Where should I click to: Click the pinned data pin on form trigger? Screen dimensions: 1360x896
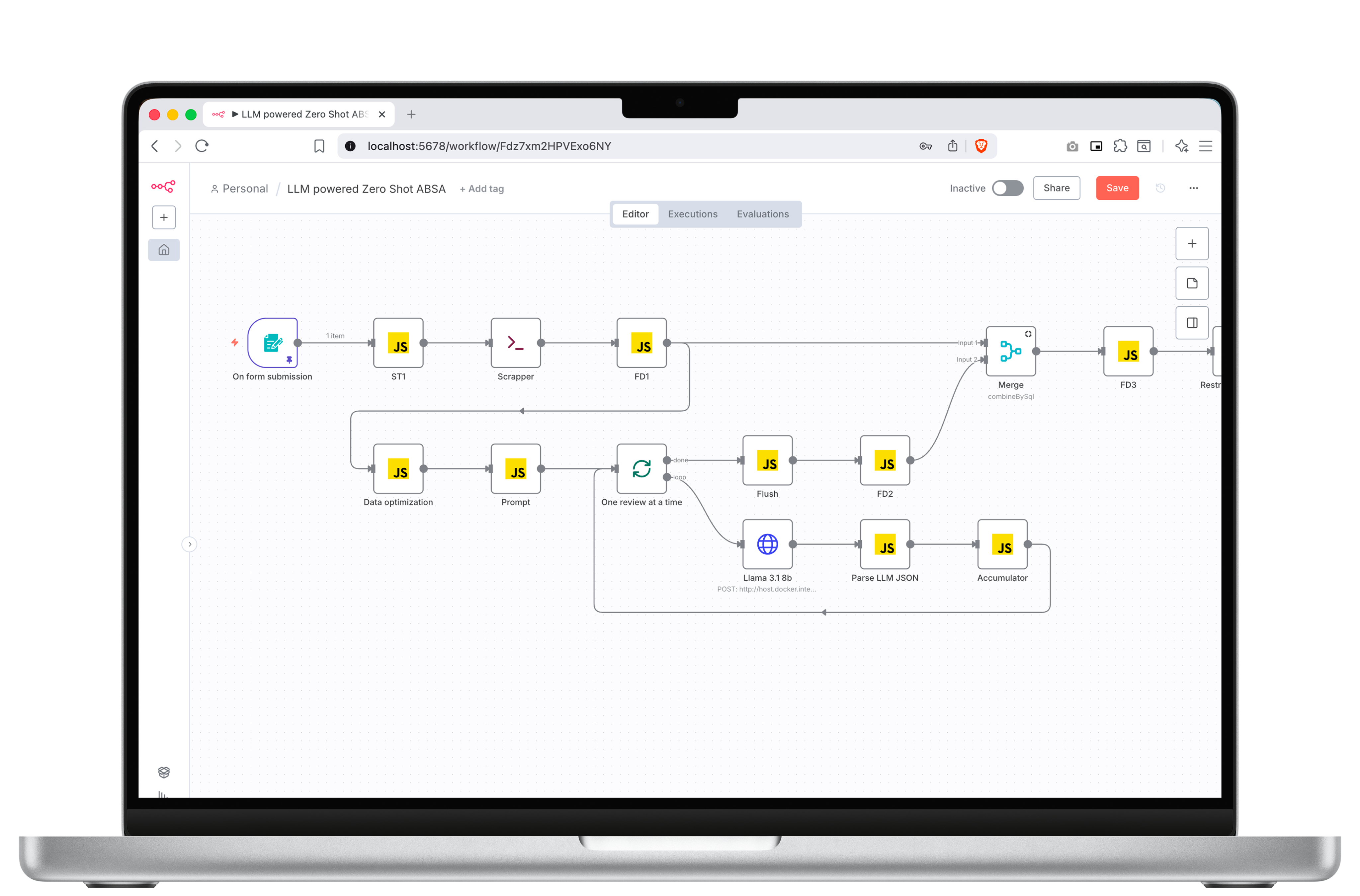(289, 360)
